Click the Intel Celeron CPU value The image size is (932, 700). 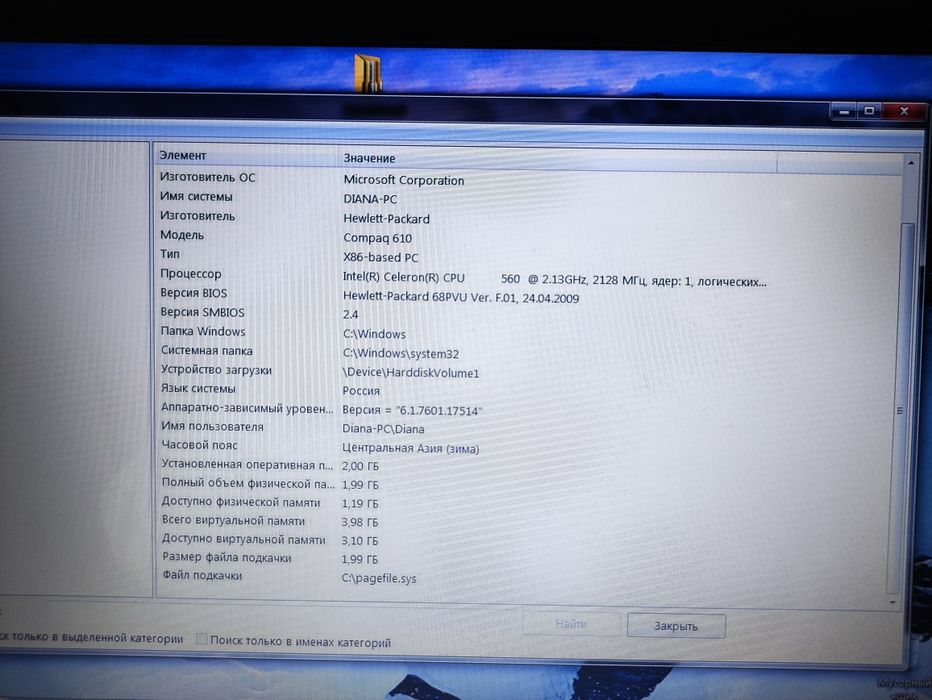tap(554, 279)
